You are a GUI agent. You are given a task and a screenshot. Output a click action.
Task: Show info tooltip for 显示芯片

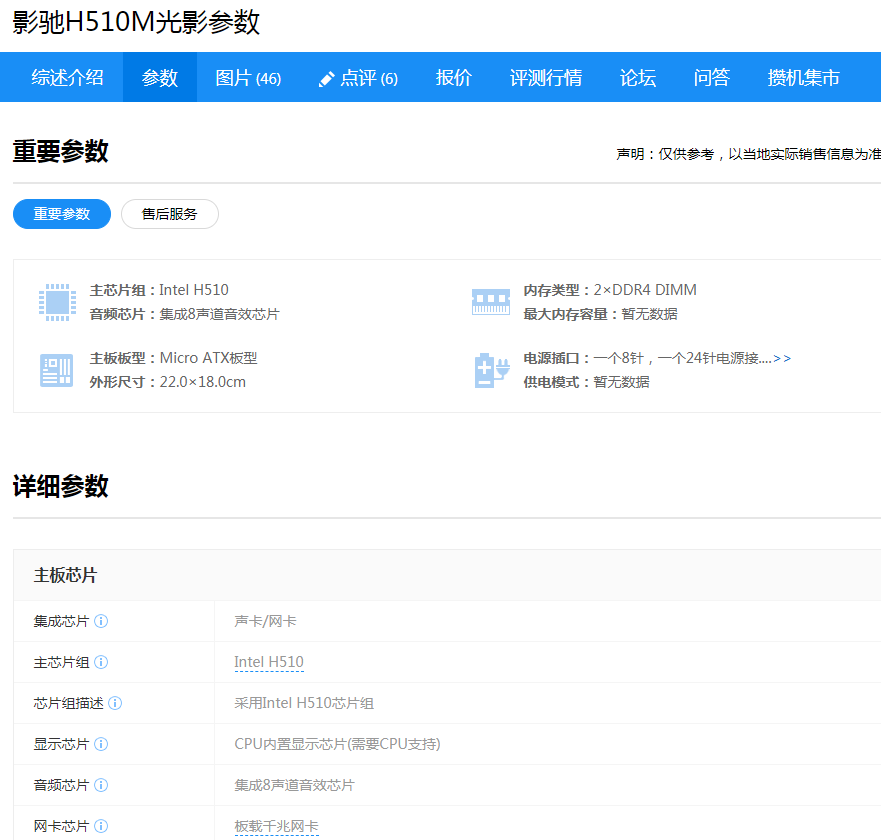point(101,744)
